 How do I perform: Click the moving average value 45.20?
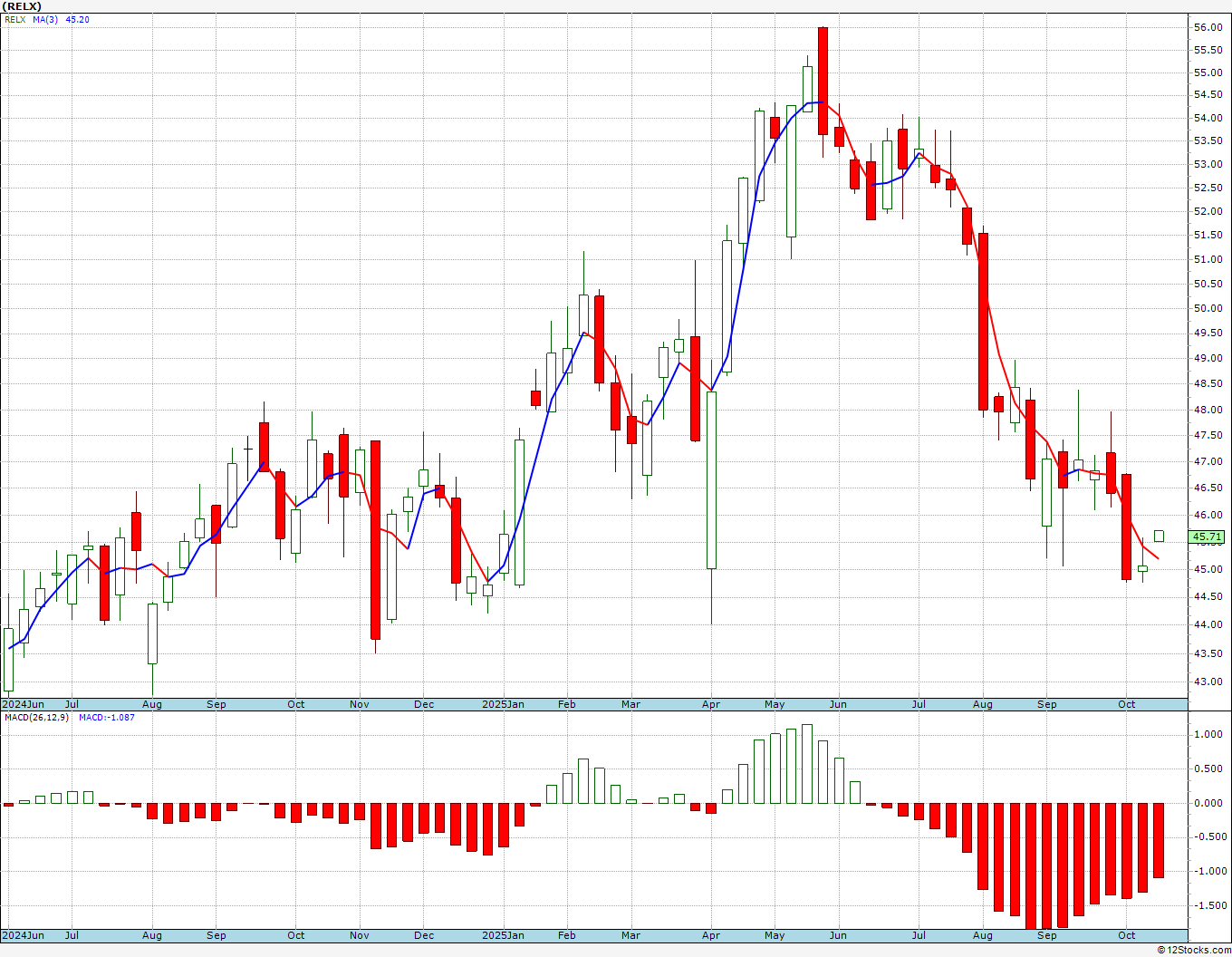click(x=78, y=19)
